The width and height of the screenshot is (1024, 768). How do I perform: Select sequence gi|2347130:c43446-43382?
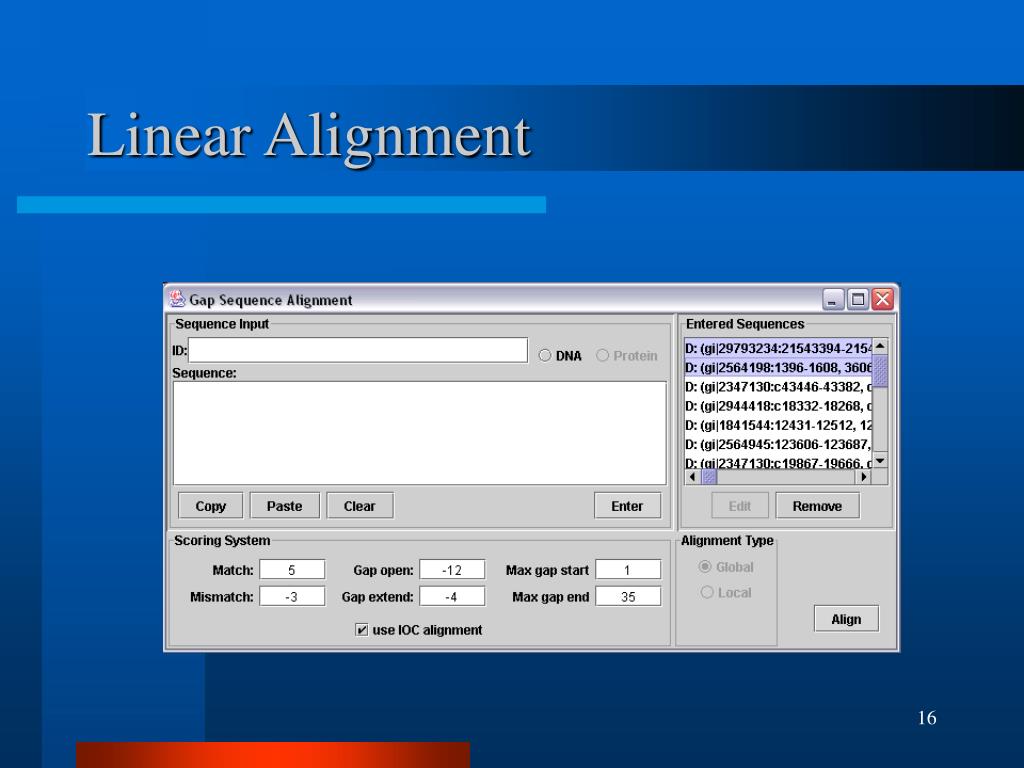[778, 387]
